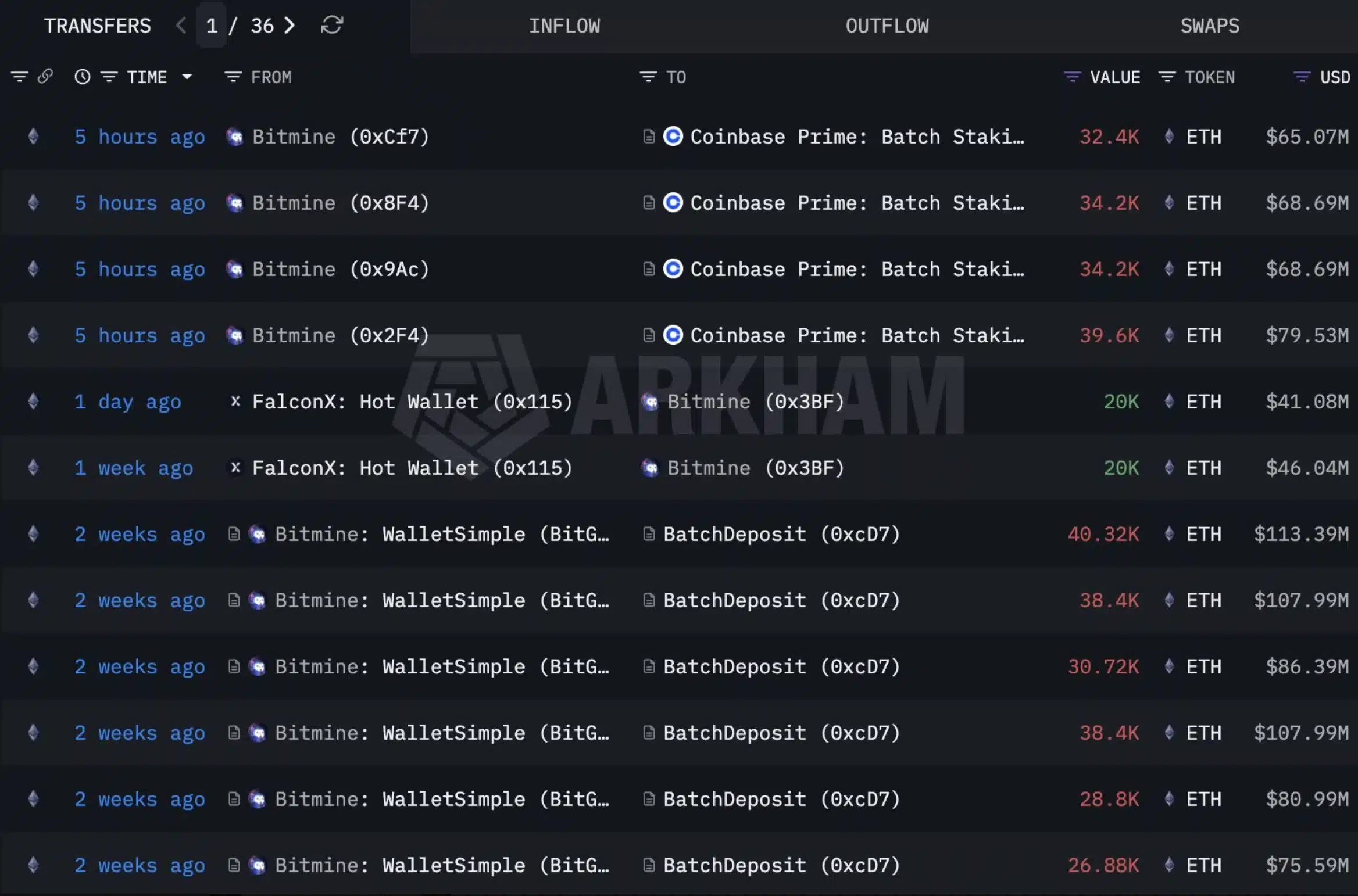This screenshot has width=1358, height=896.
Task: Expand the TIME sort dropdown arrow
Action: pos(187,77)
